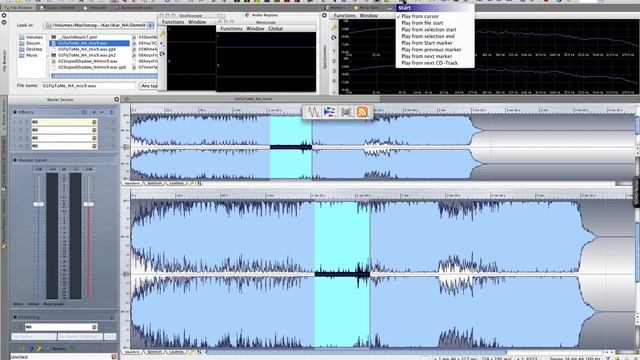Click the Oscilloscope settings key icon

(x=162, y=34)
